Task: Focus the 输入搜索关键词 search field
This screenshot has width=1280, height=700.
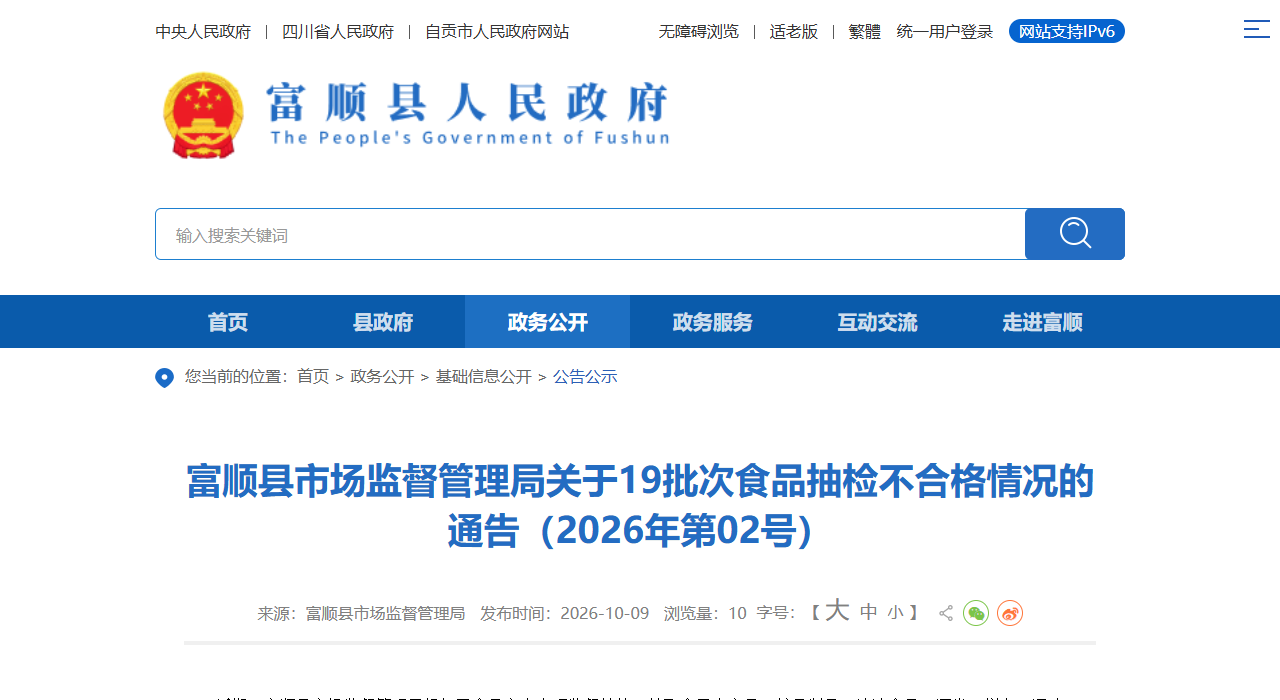Action: [590, 234]
